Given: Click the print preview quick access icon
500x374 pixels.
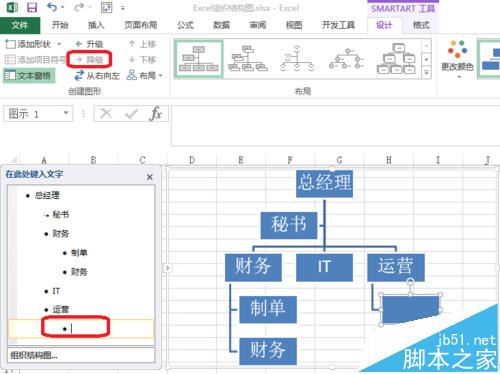Looking at the screenshot, I should click(106, 7).
